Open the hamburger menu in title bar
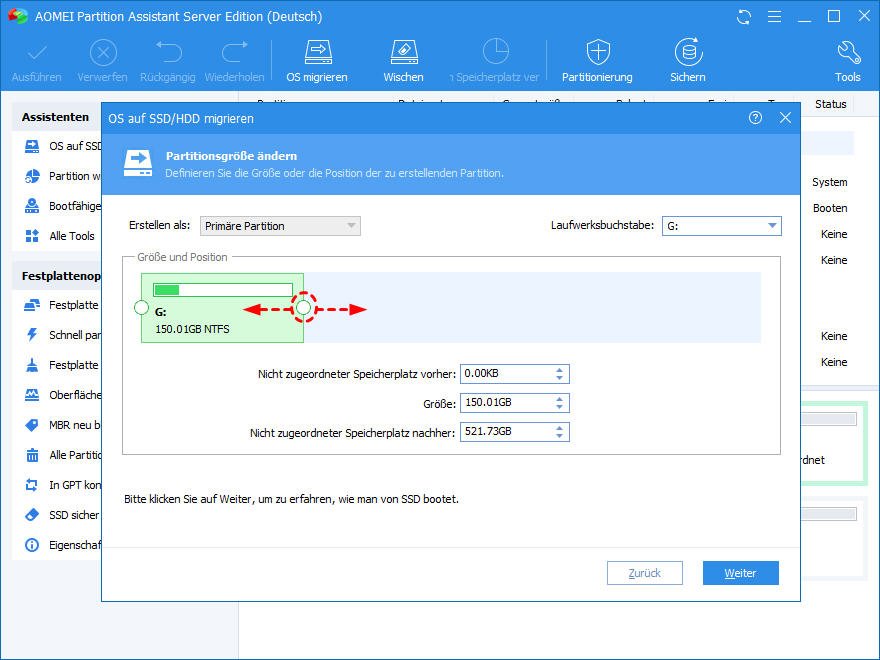The width and height of the screenshot is (880, 660). tap(774, 17)
